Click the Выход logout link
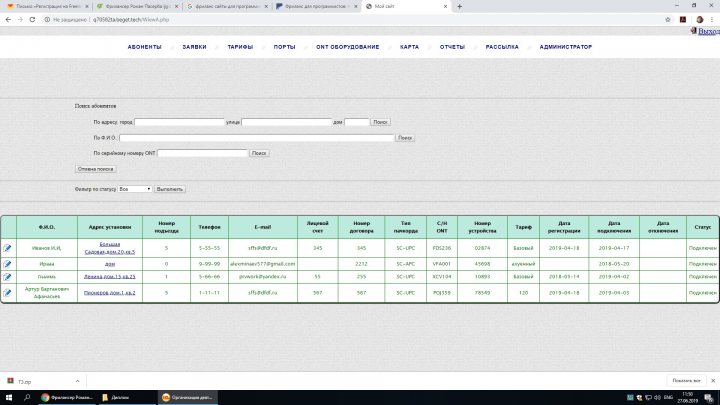This screenshot has height=405, width=720. (709, 31)
